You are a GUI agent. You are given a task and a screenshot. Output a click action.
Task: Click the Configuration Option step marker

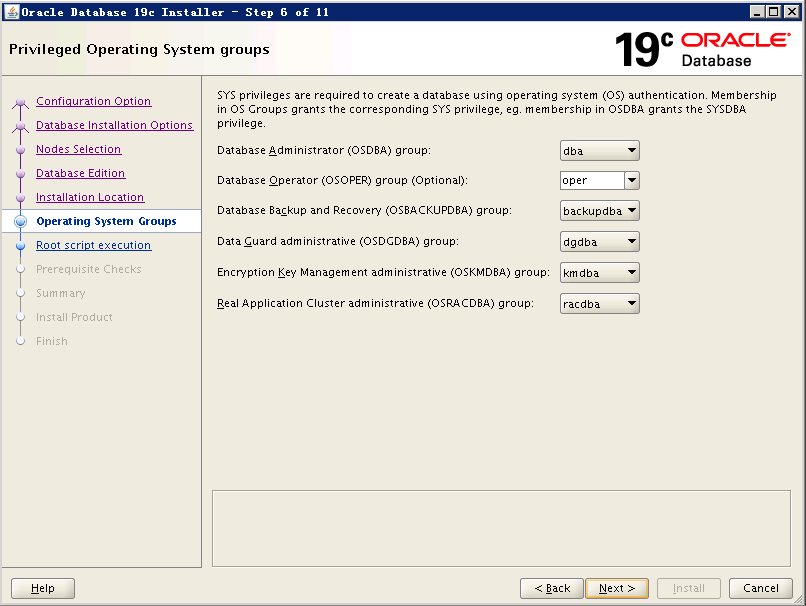21,102
